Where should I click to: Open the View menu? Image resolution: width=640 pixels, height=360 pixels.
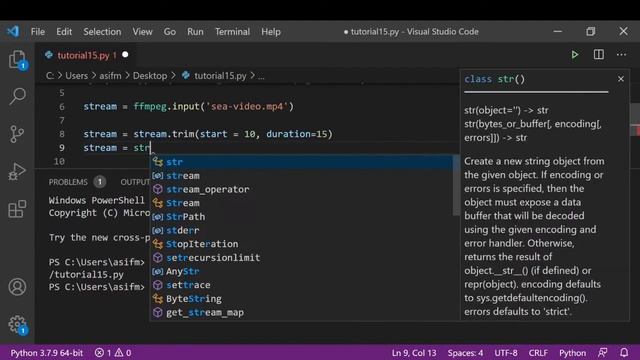point(142,32)
